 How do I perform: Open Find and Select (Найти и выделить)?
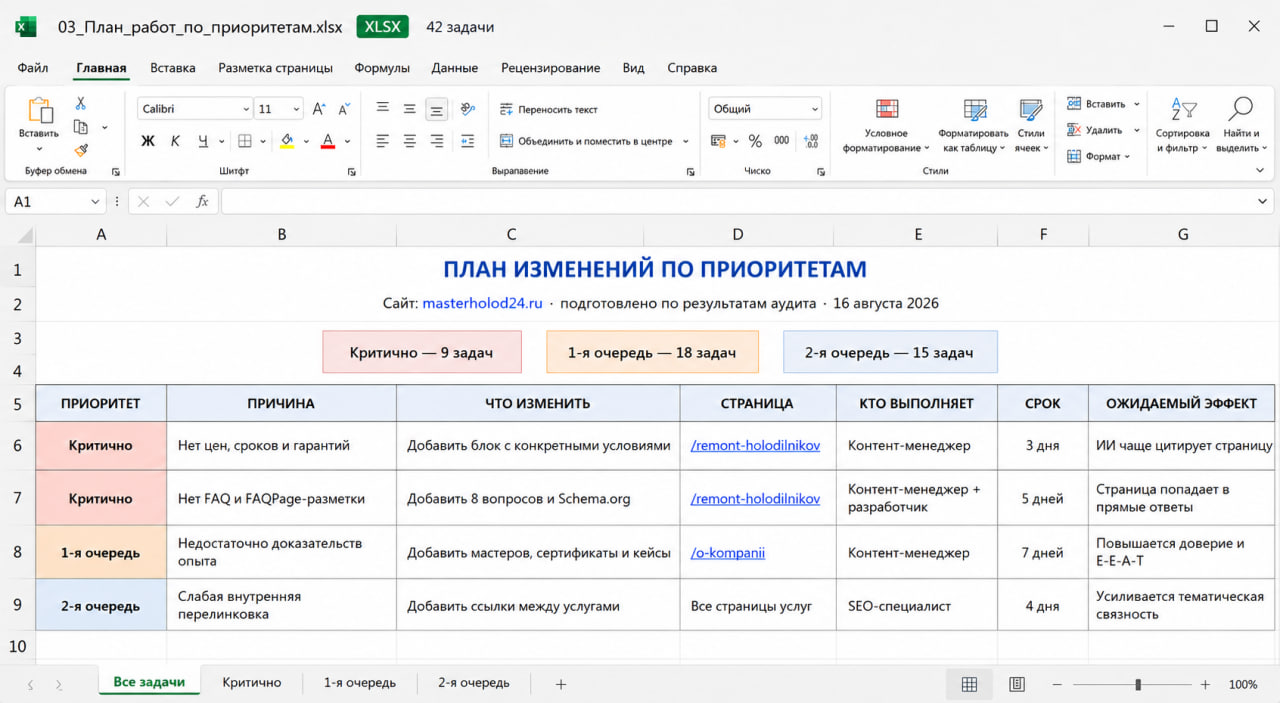[1241, 127]
